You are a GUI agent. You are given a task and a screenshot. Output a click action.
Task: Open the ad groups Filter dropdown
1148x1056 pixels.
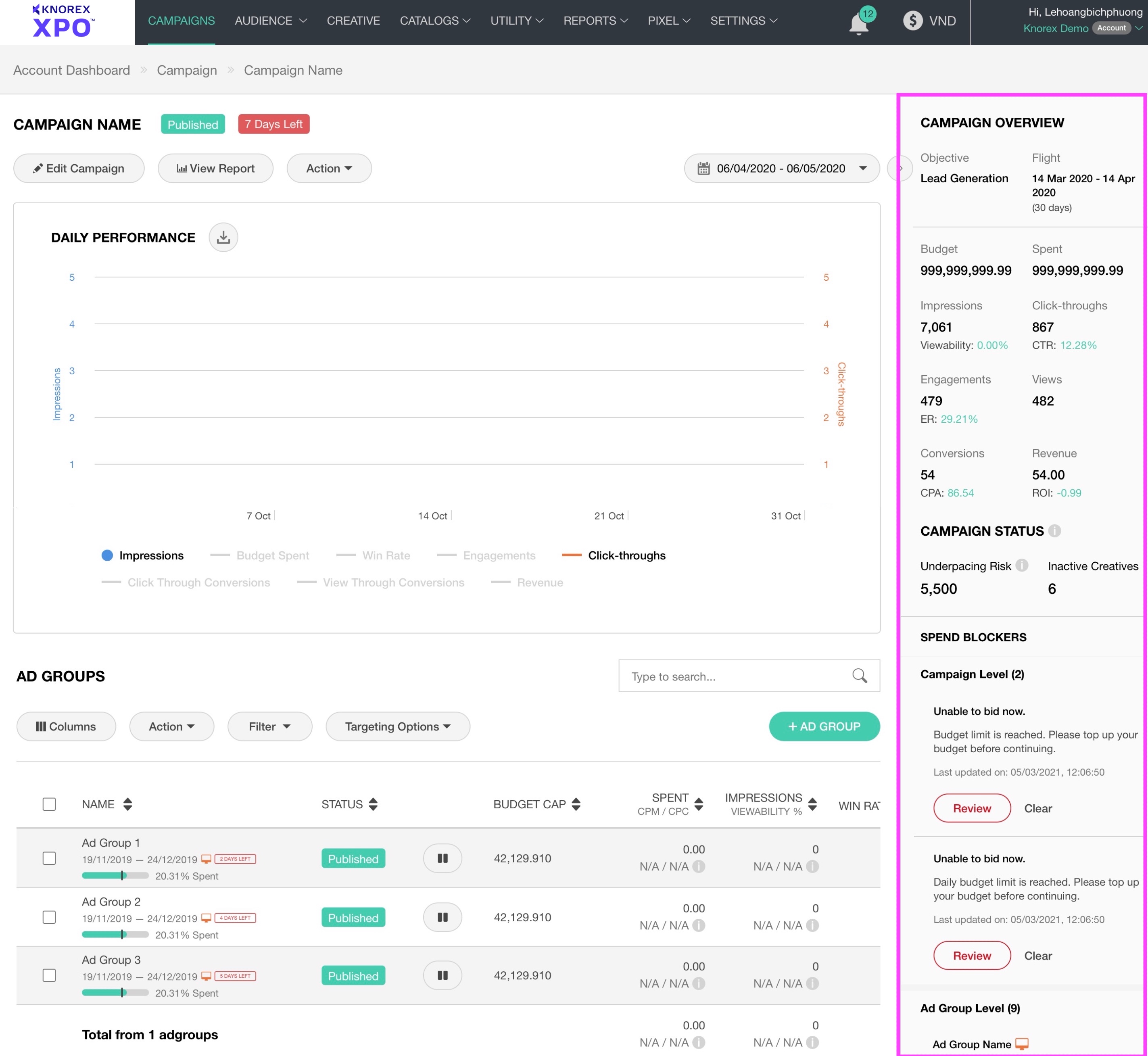[269, 726]
